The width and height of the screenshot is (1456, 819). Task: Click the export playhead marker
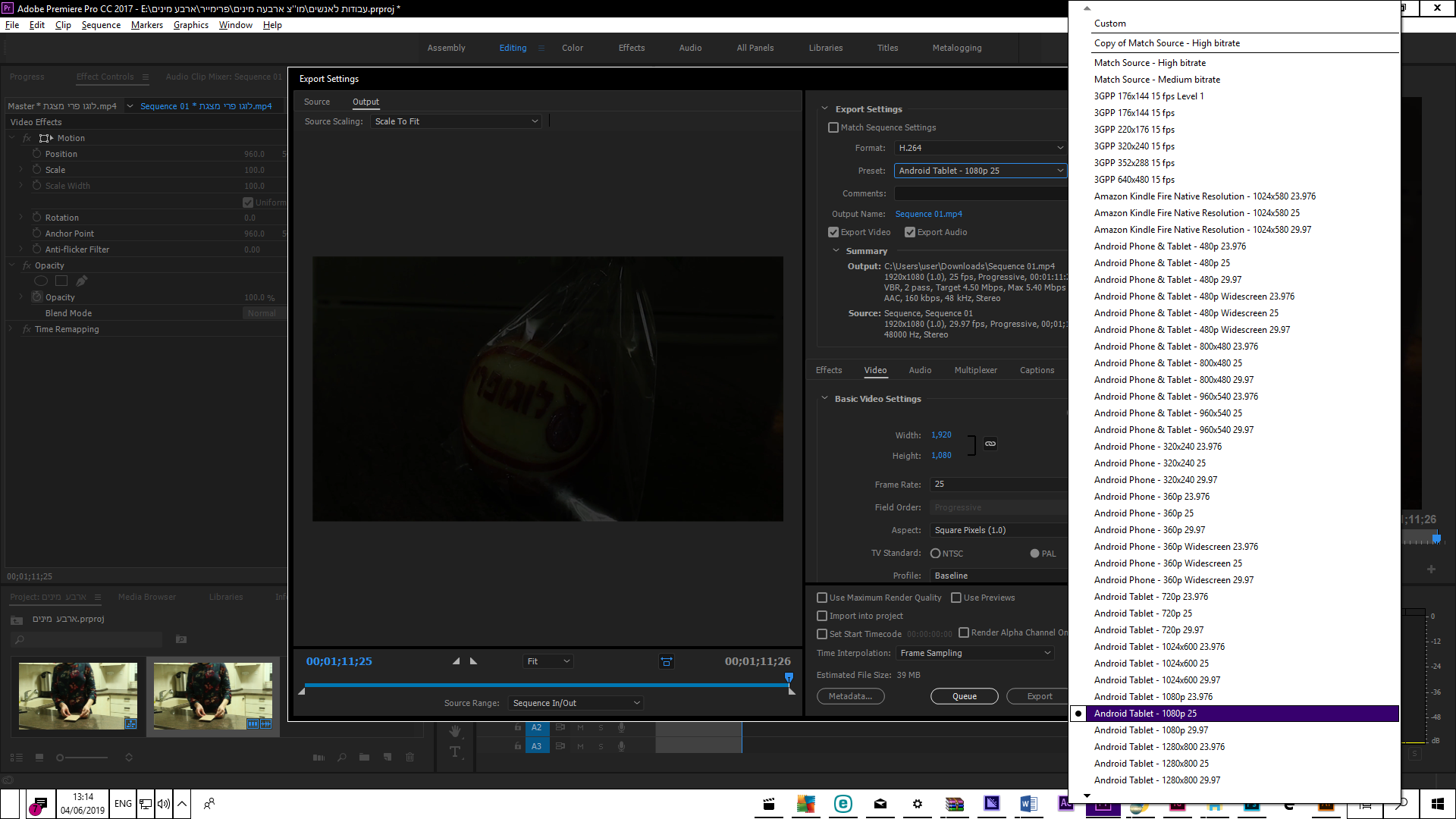(x=789, y=676)
